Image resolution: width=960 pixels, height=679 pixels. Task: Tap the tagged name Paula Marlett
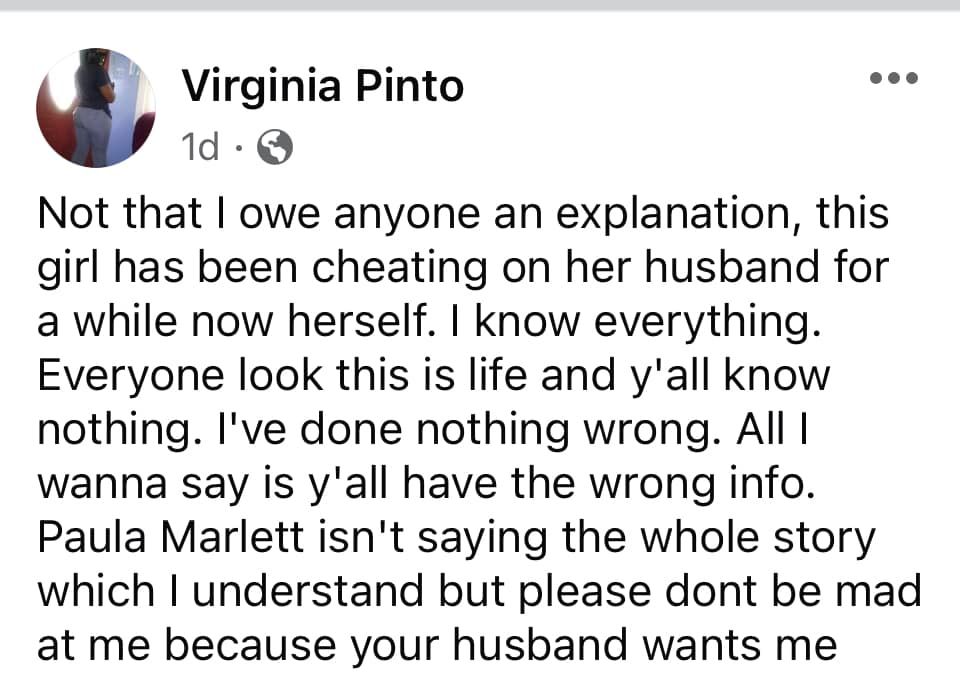click(171, 537)
